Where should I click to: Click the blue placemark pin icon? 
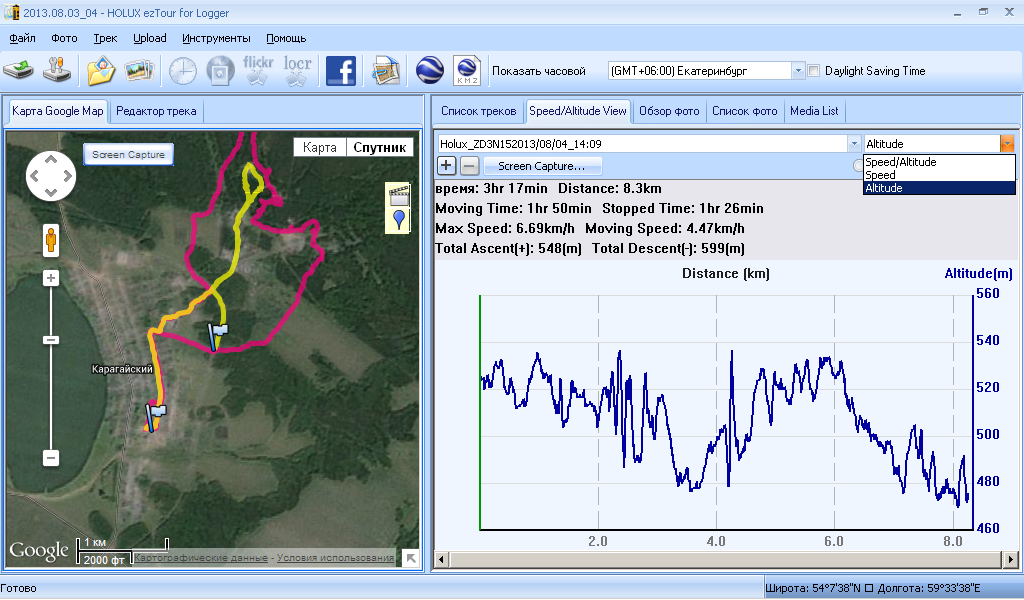[x=398, y=220]
